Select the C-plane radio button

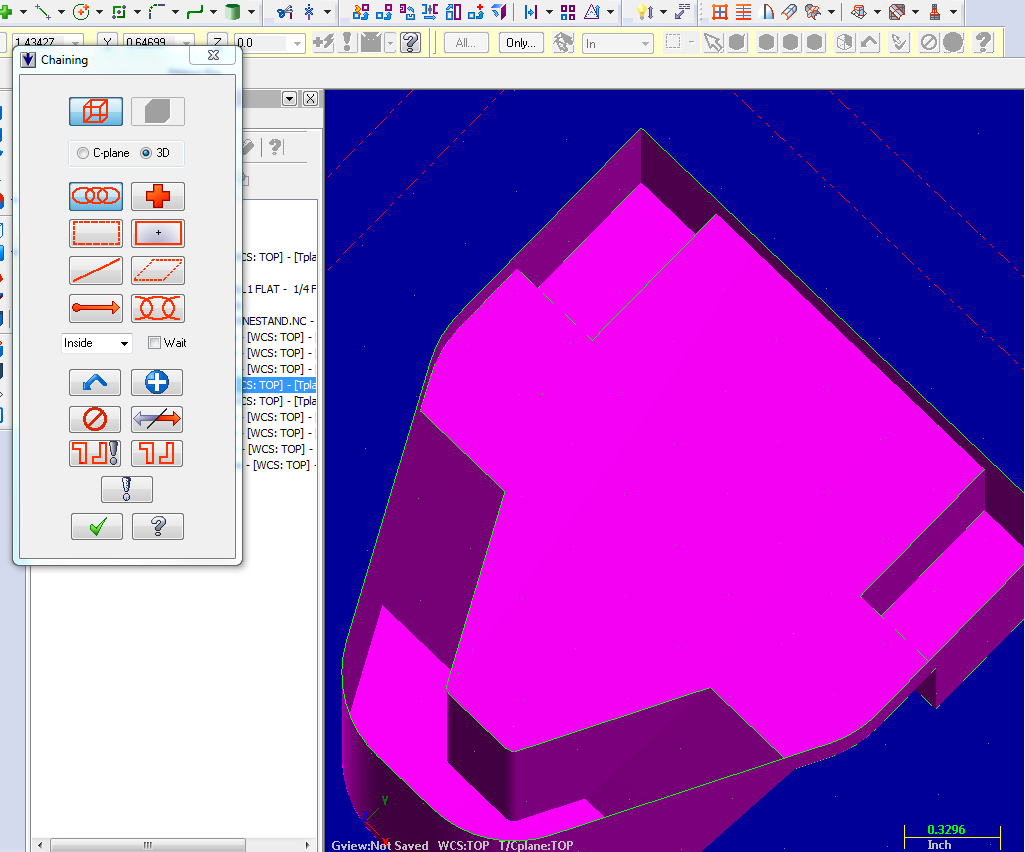pos(83,153)
